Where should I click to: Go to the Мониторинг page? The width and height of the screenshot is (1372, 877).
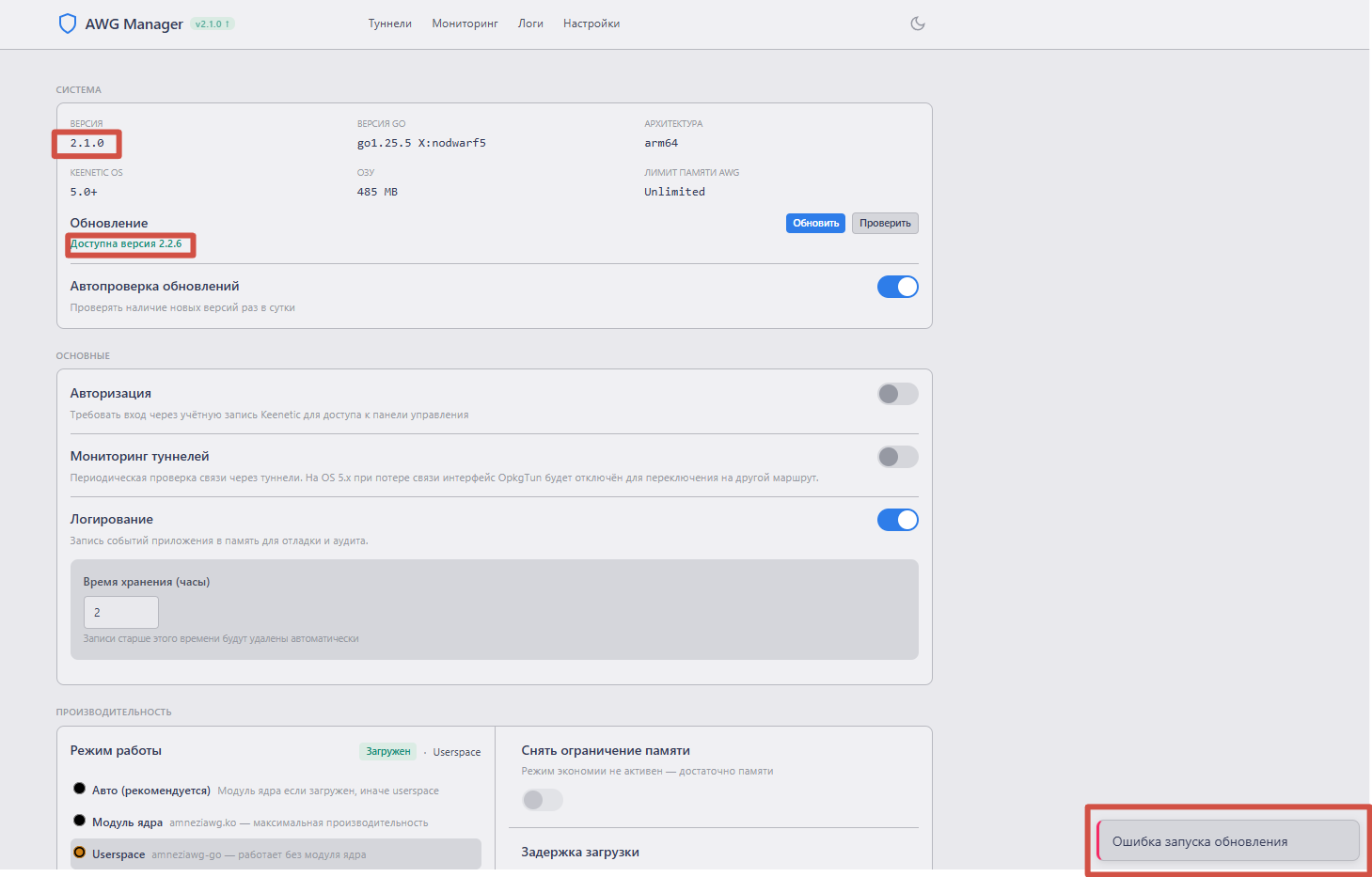[x=465, y=23]
